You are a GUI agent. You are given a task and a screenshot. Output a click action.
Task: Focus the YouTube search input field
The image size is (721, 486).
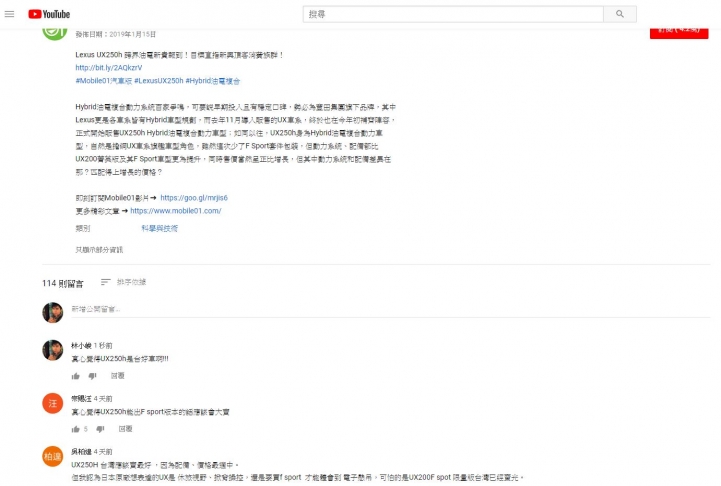coord(453,14)
